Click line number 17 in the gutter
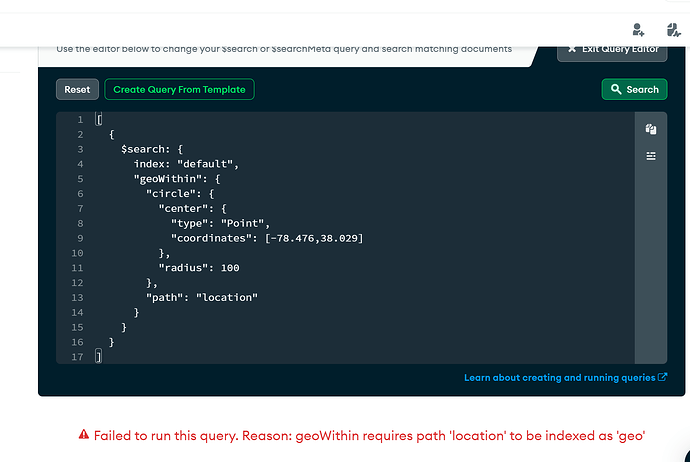Viewport: 690px width, 462px height. 78,357
